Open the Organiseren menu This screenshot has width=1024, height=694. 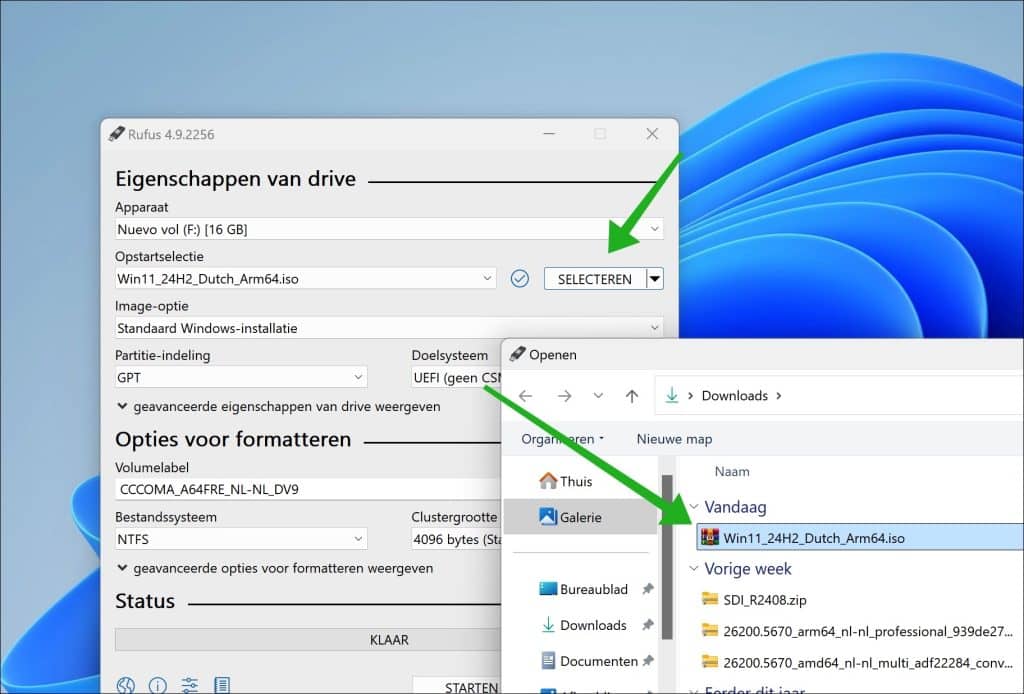tap(562, 439)
